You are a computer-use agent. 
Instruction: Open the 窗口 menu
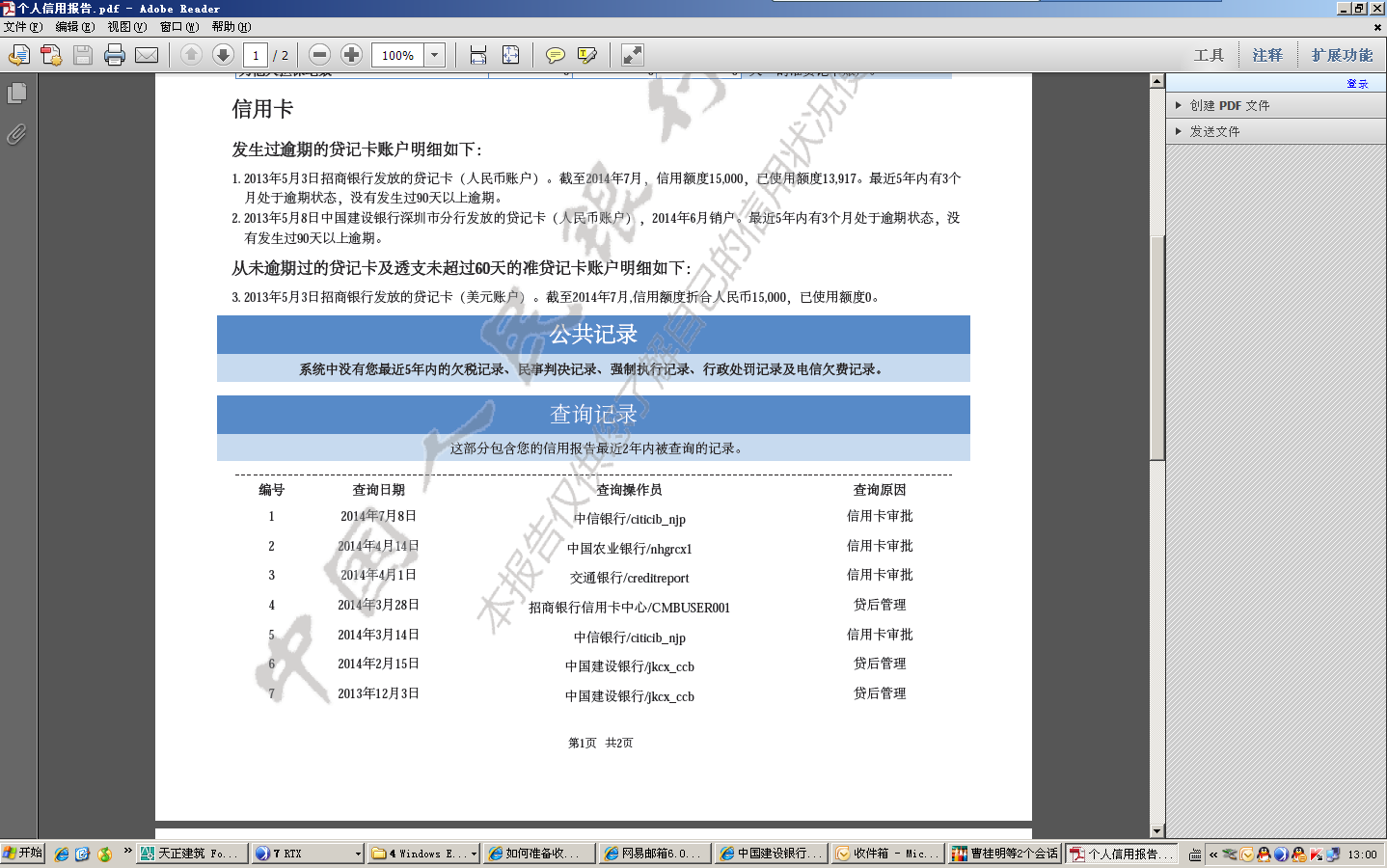click(x=178, y=27)
